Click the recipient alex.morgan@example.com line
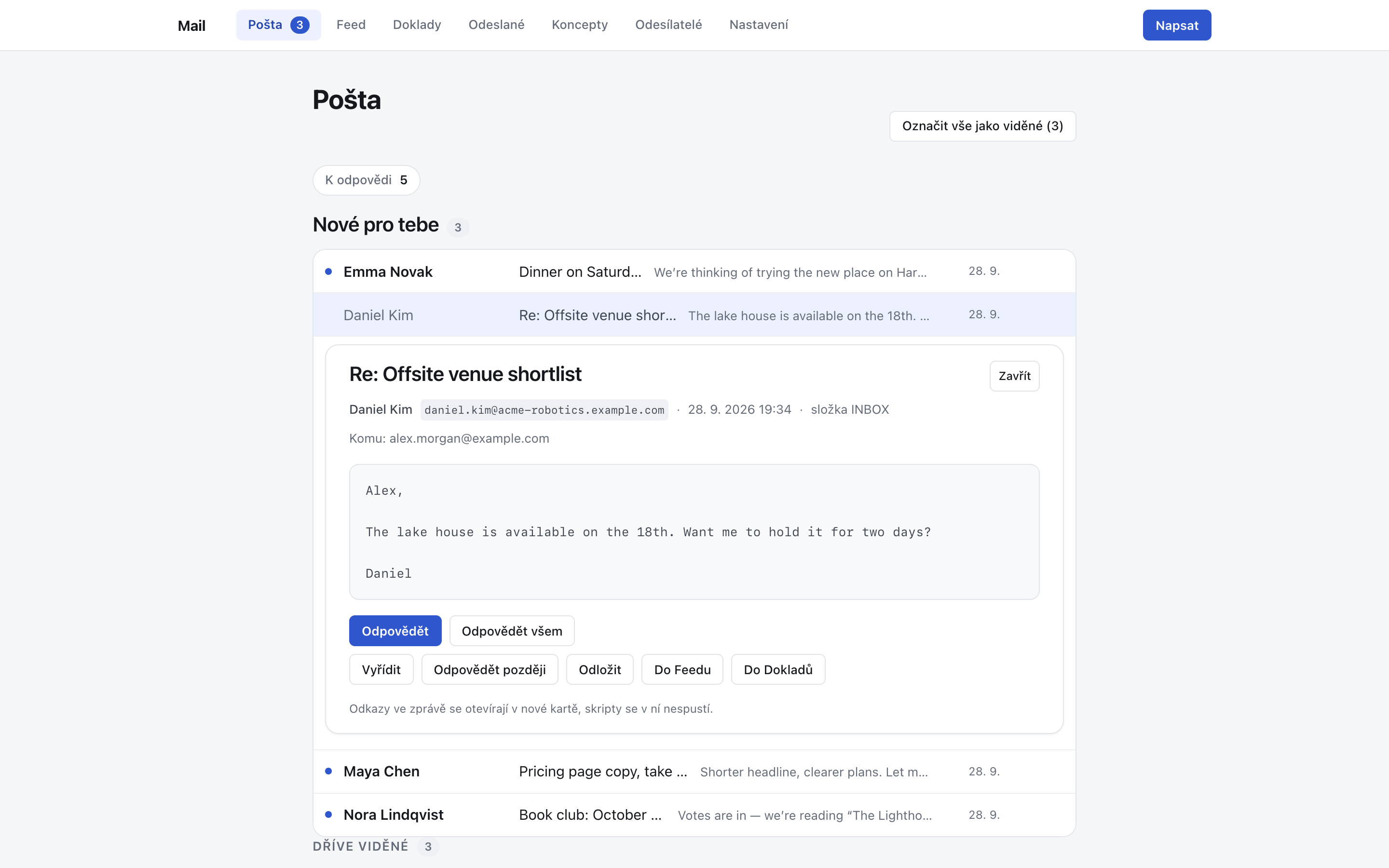This screenshot has height=868, width=1389. [x=449, y=439]
